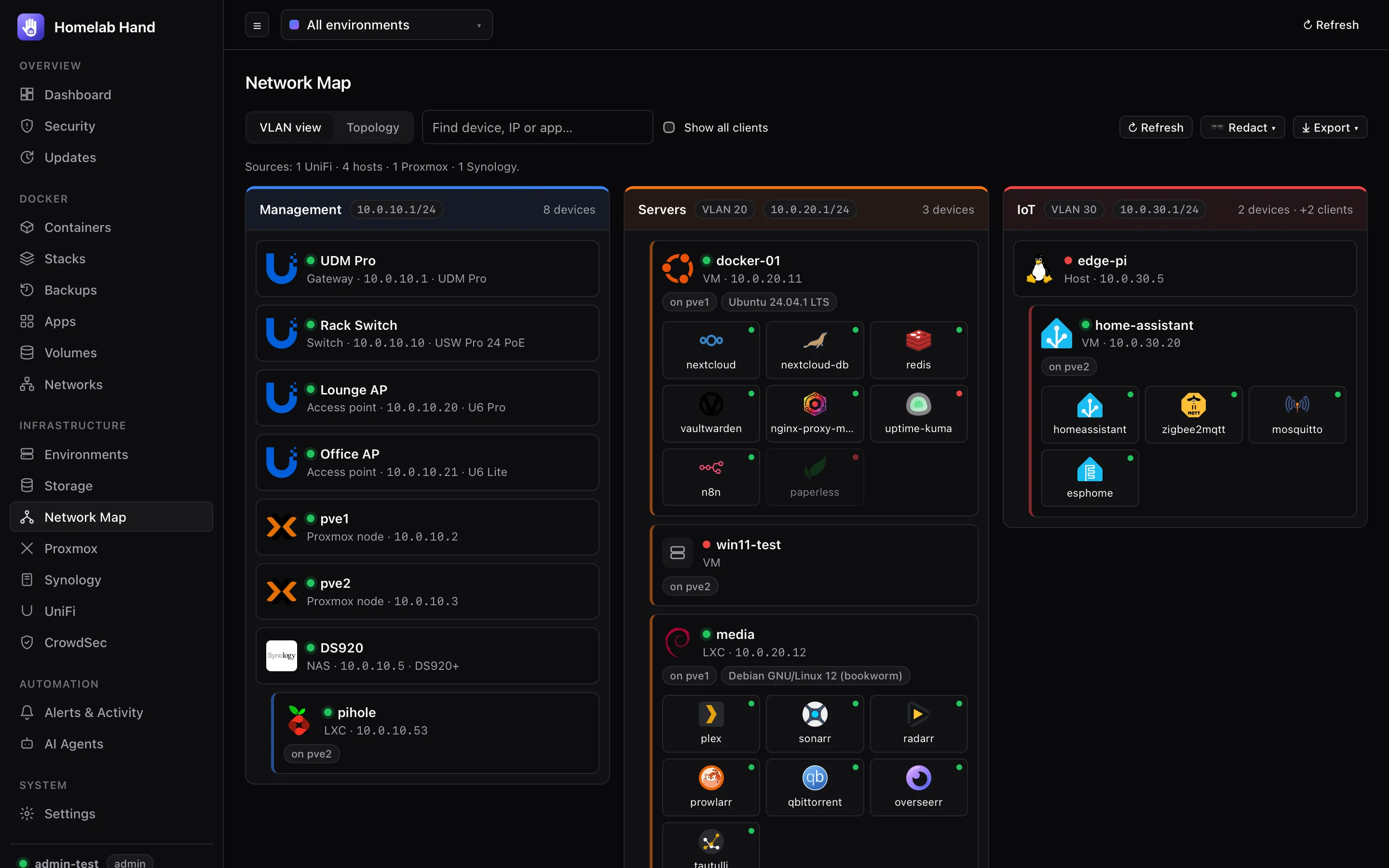Select the n8n app tile
Viewport: 1389px width, 868px height.
pos(710,477)
